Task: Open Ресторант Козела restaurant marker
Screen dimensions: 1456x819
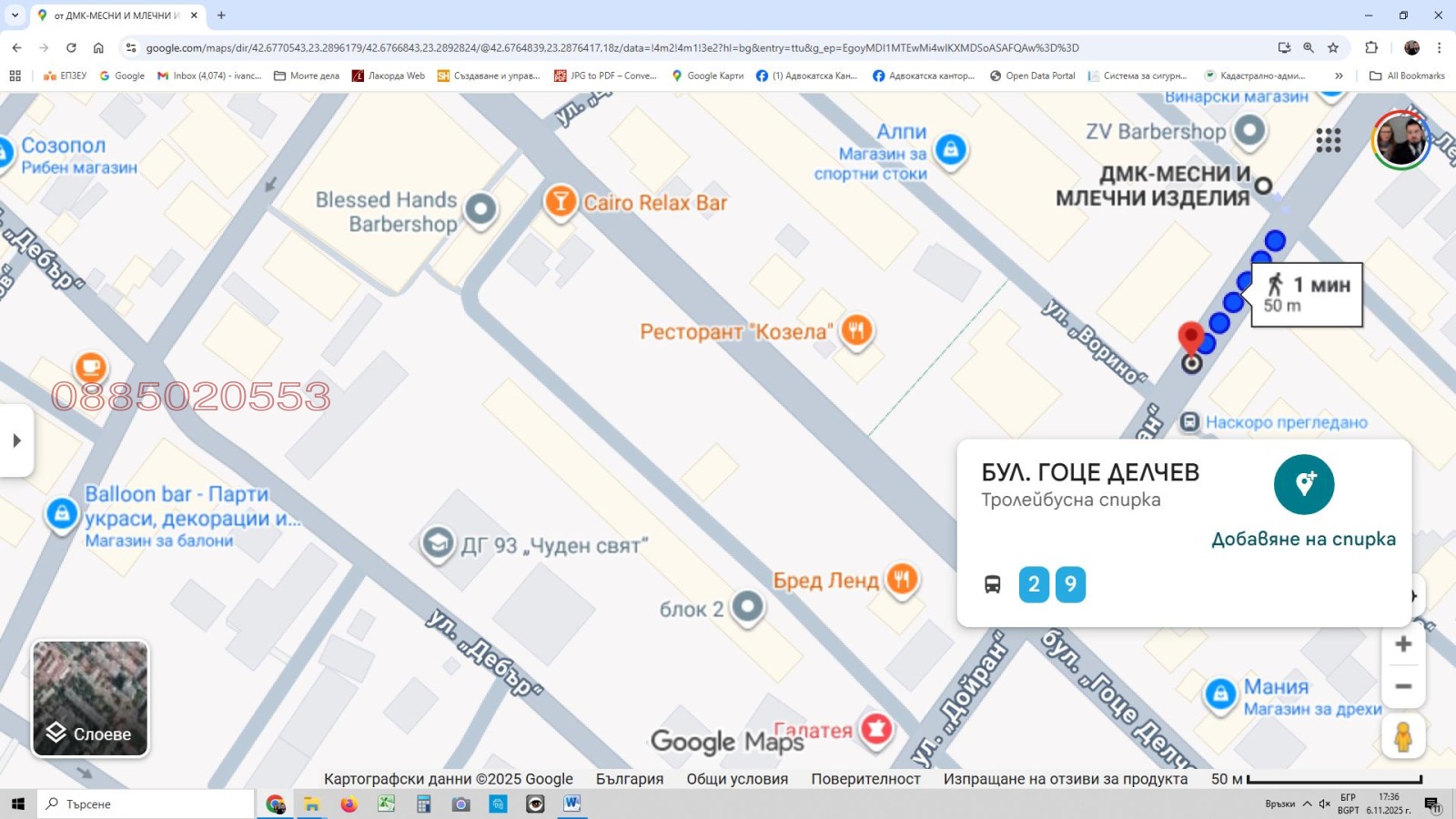Action: click(855, 329)
